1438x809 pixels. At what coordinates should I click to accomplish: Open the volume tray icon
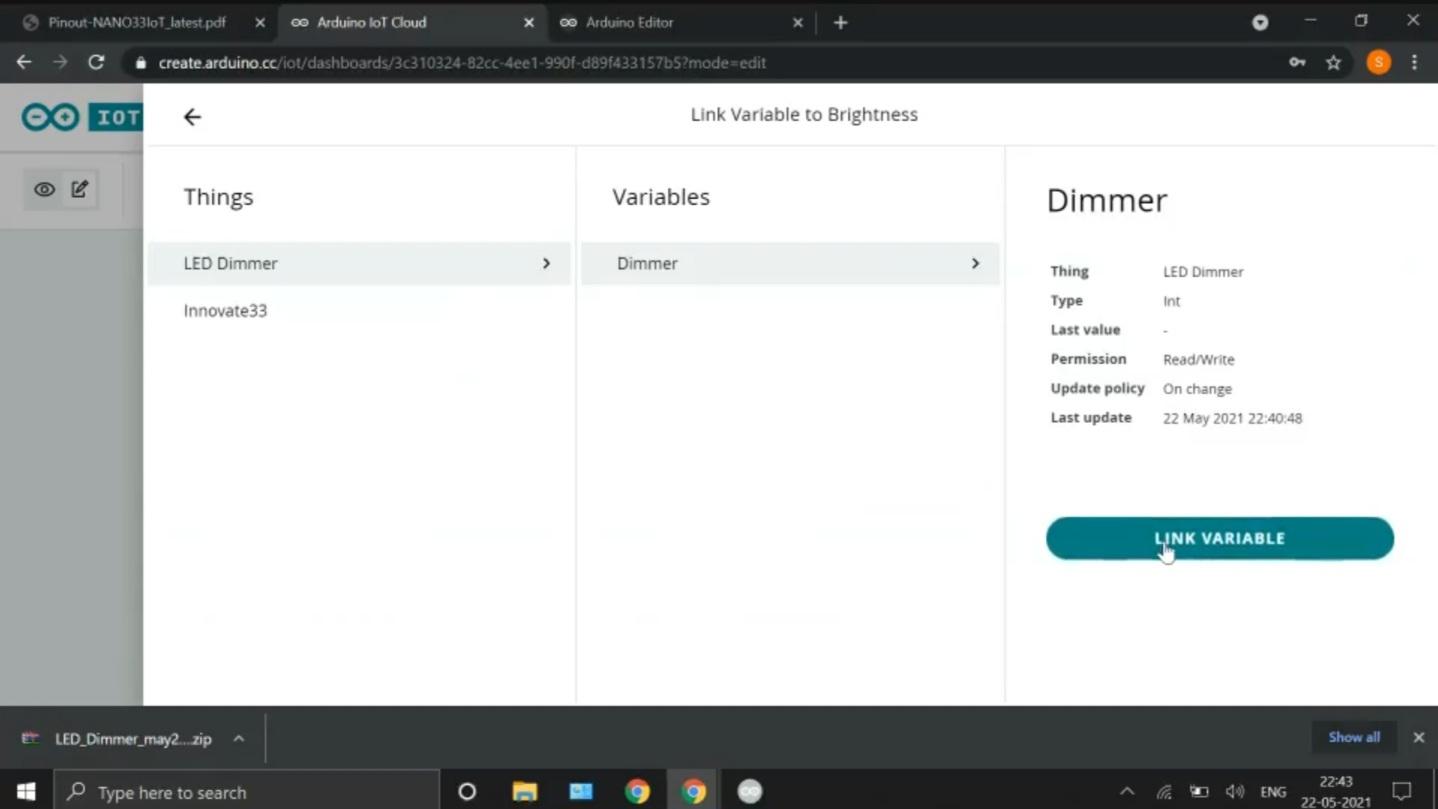point(1235,792)
